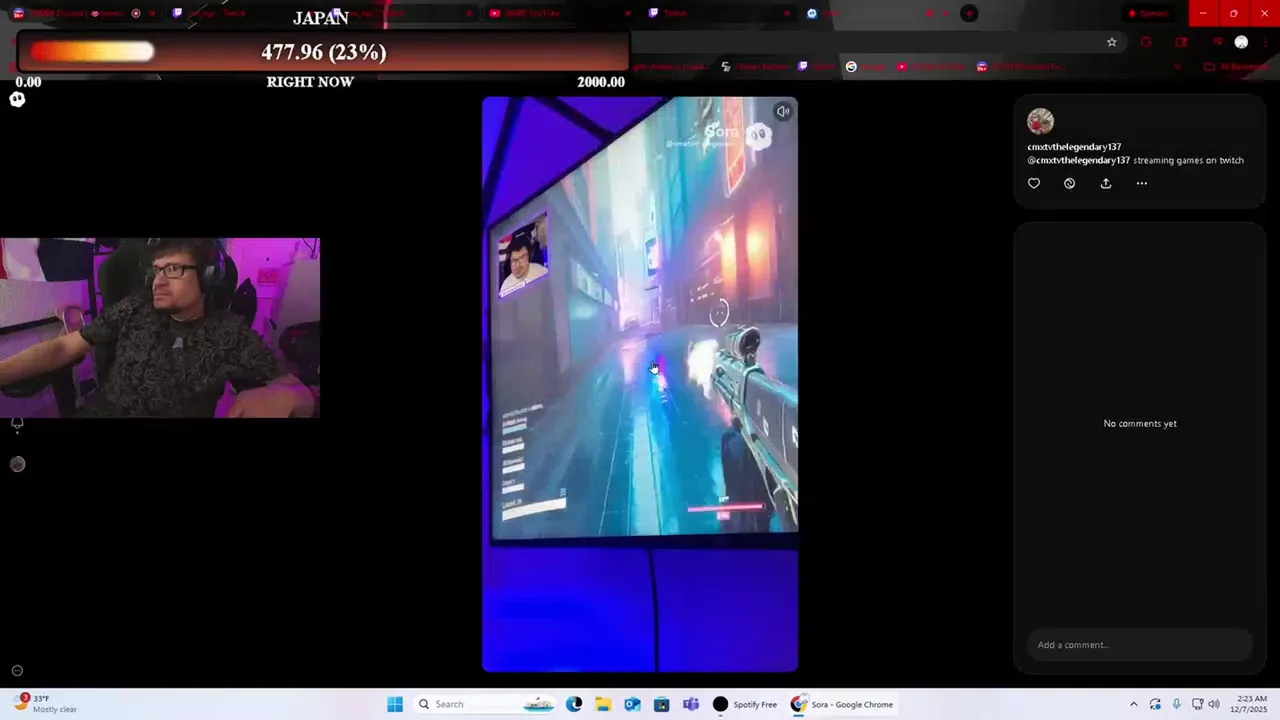Open a new Chrome tab with plus button
1280x720 pixels.
(x=968, y=13)
